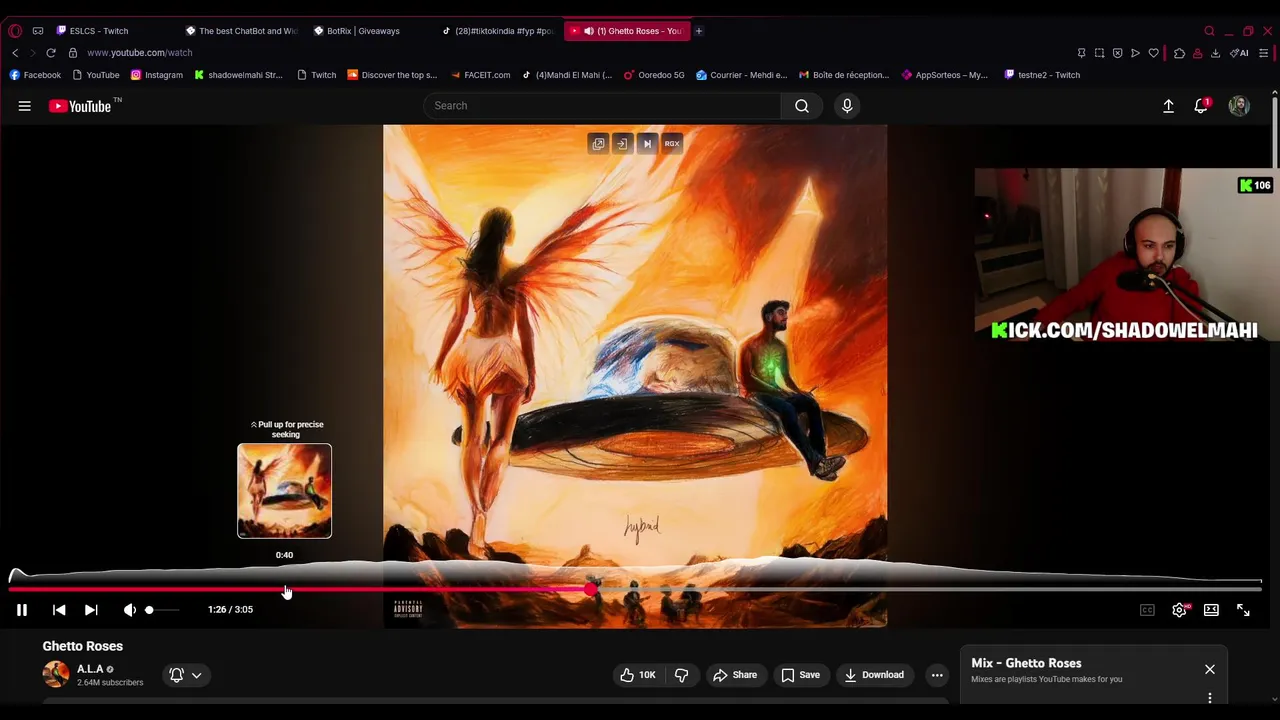This screenshot has height=720, width=1280.
Task: Open the upload/create video icon
Action: click(x=1168, y=106)
